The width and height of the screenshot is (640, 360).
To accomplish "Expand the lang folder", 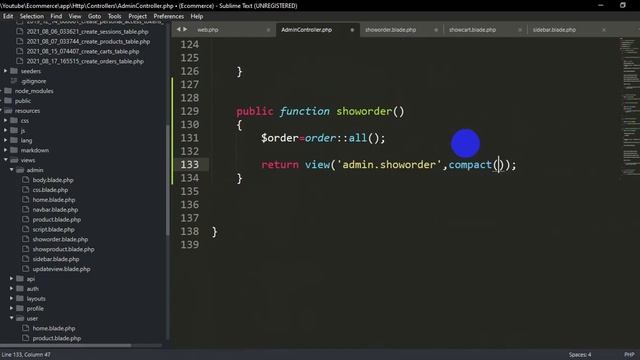I will pos(6,140).
